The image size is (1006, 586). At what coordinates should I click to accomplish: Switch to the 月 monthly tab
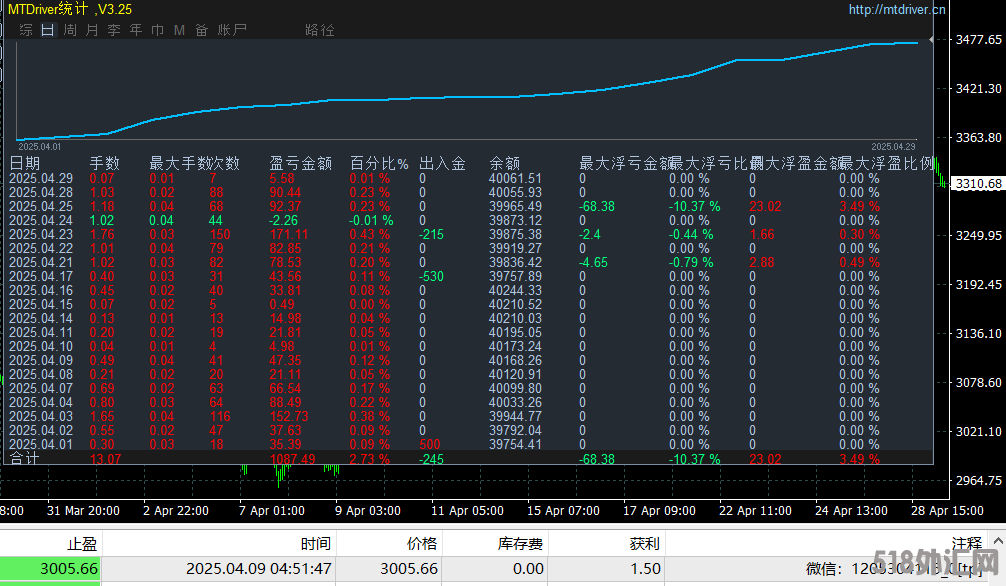[x=92, y=30]
